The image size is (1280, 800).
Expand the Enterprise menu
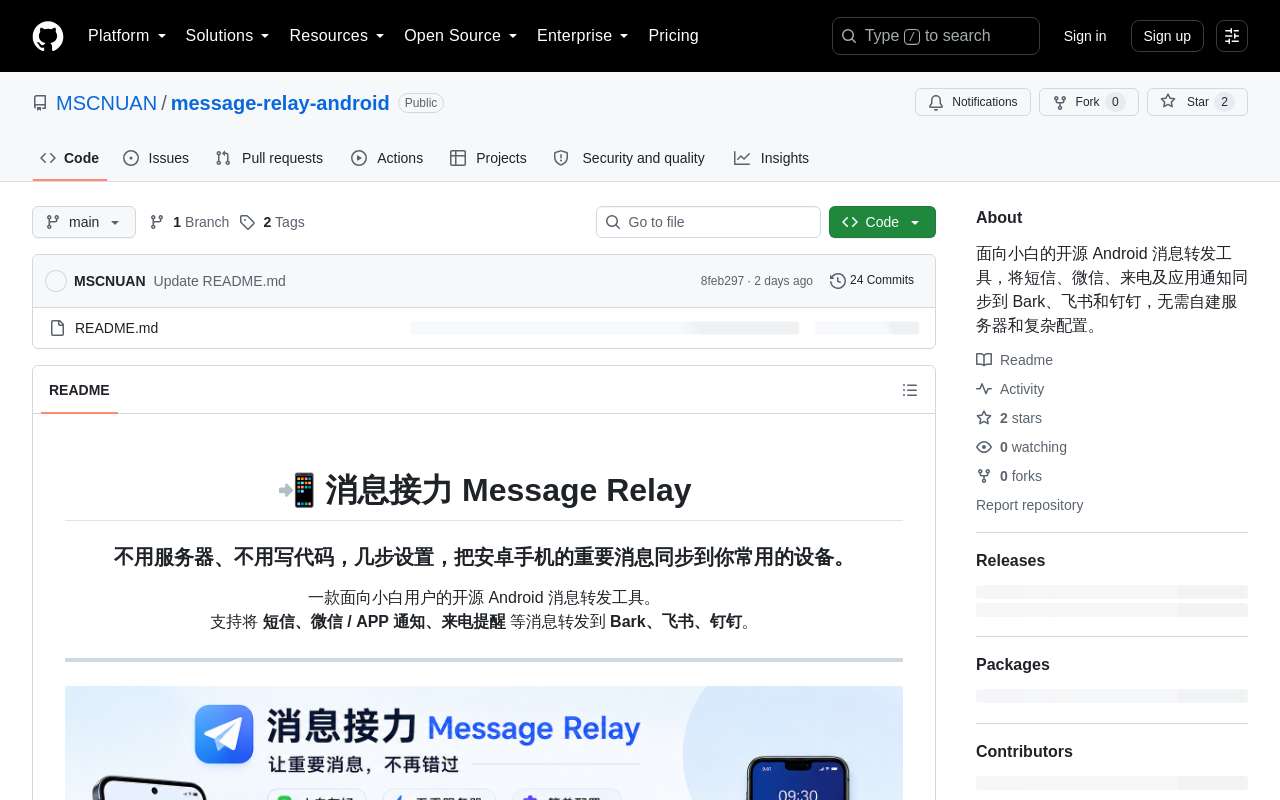[x=583, y=36]
